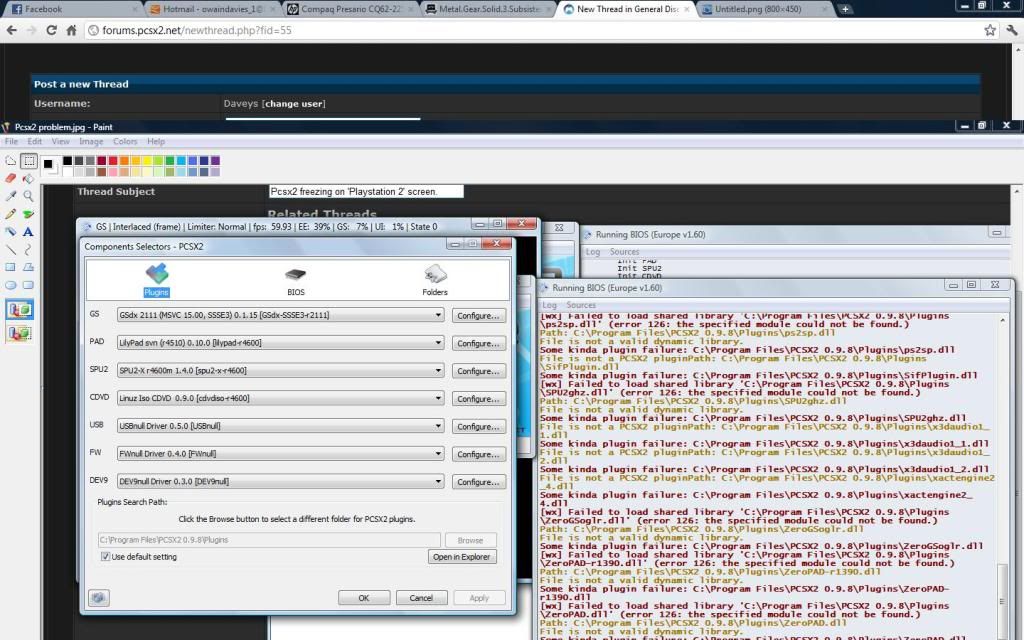Click the change user link
1024x640 pixels.
coord(294,104)
